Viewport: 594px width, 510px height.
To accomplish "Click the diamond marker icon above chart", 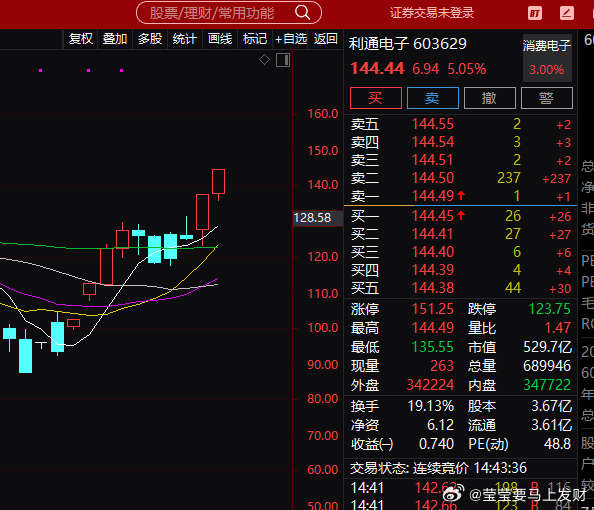I will (264, 59).
